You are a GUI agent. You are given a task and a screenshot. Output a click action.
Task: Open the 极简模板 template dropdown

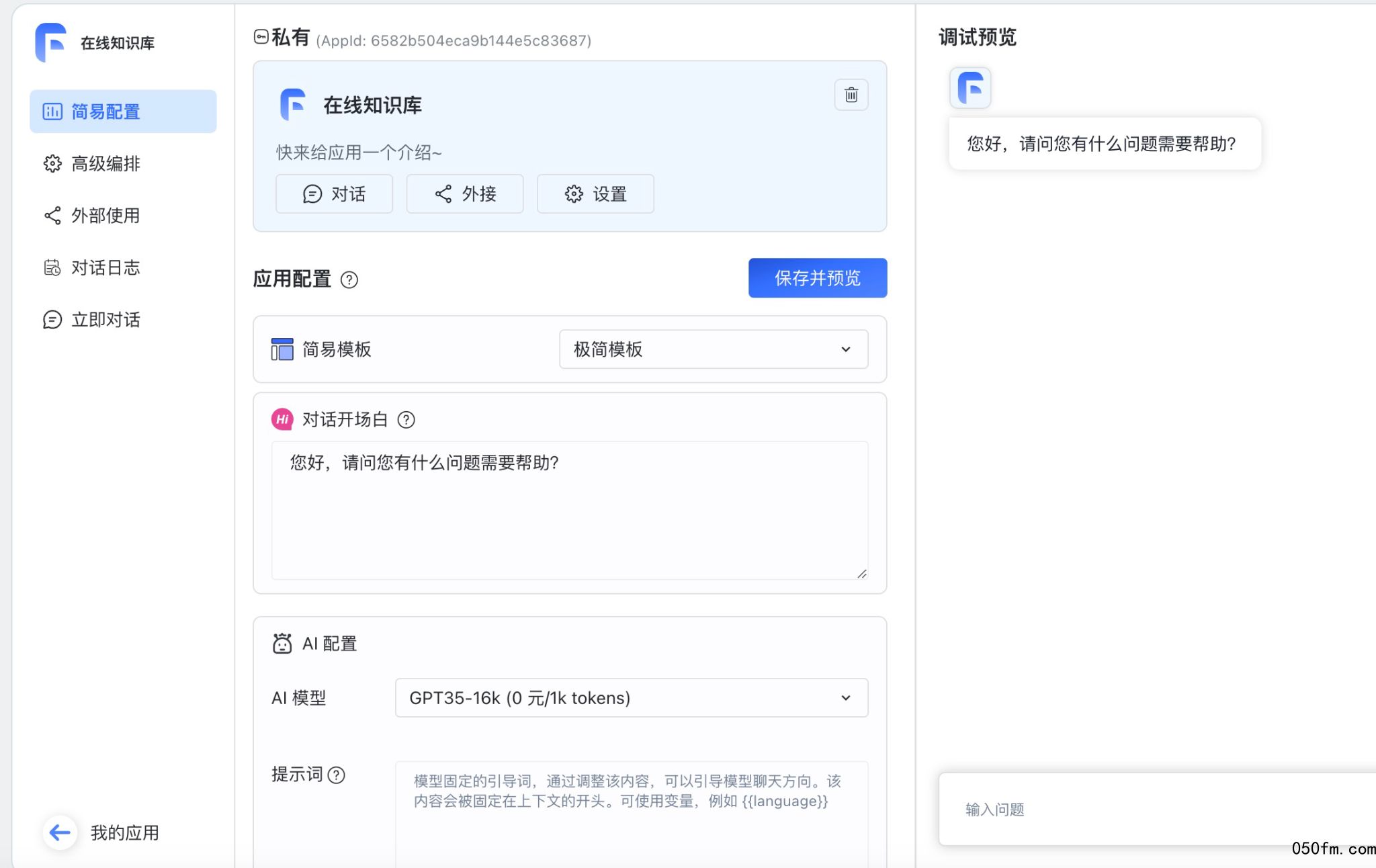[713, 349]
